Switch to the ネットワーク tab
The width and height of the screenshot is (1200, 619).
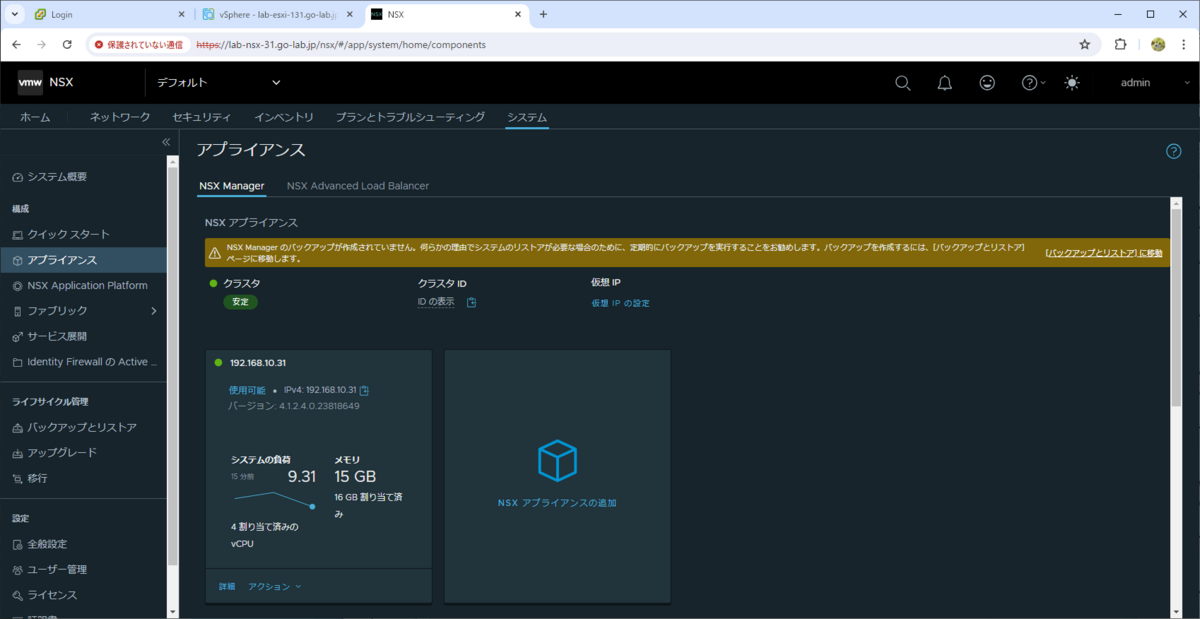click(x=120, y=117)
